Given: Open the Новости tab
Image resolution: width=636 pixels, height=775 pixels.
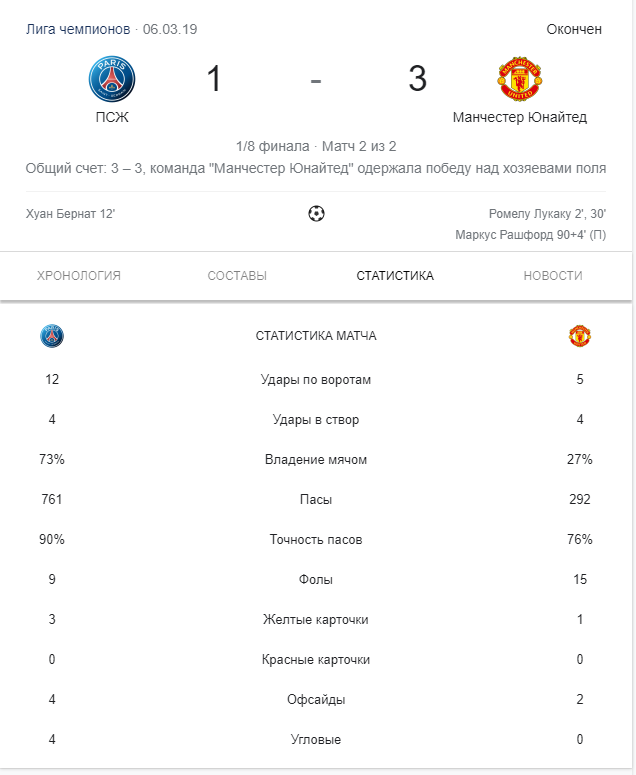Looking at the screenshot, I should tap(553, 276).
